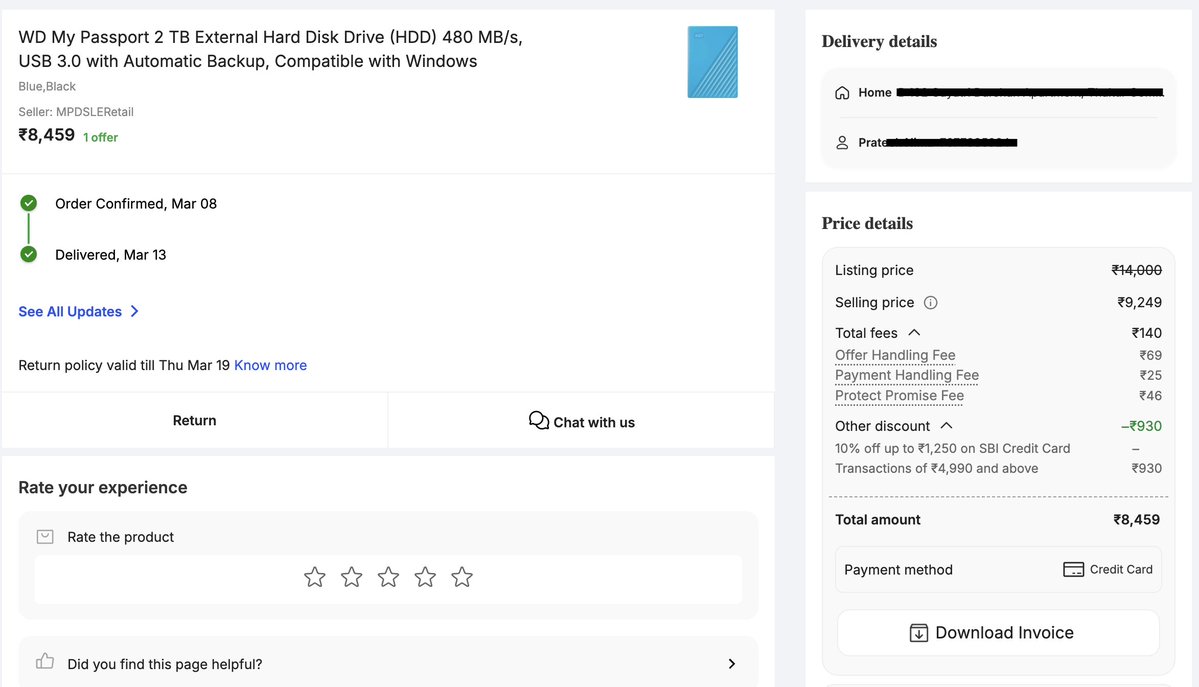Click the Blue,Black variant text
This screenshot has height=687, width=1199.
[x=47, y=86]
